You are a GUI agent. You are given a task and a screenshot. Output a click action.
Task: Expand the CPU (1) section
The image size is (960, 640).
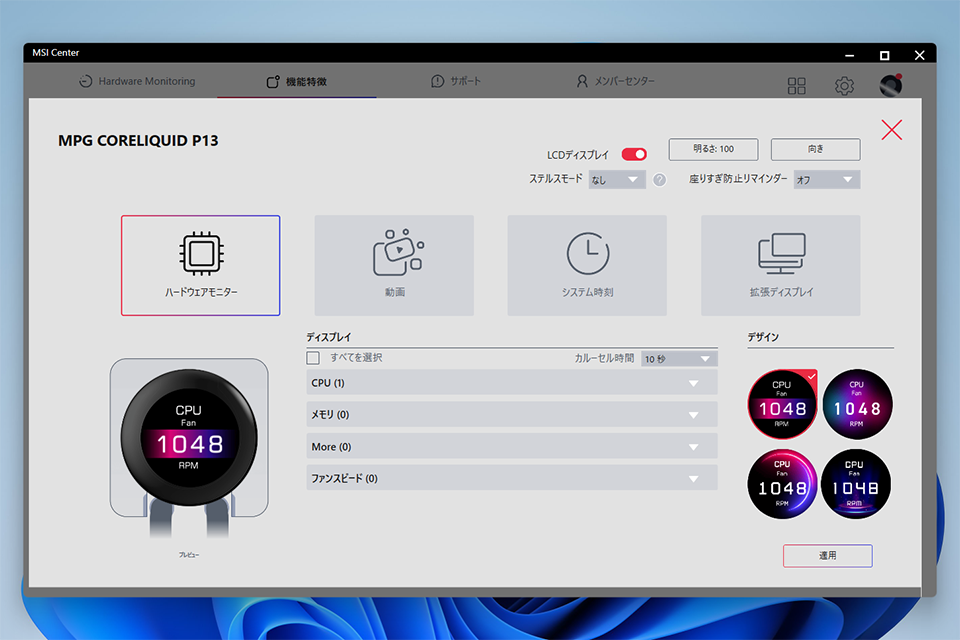click(x=512, y=383)
